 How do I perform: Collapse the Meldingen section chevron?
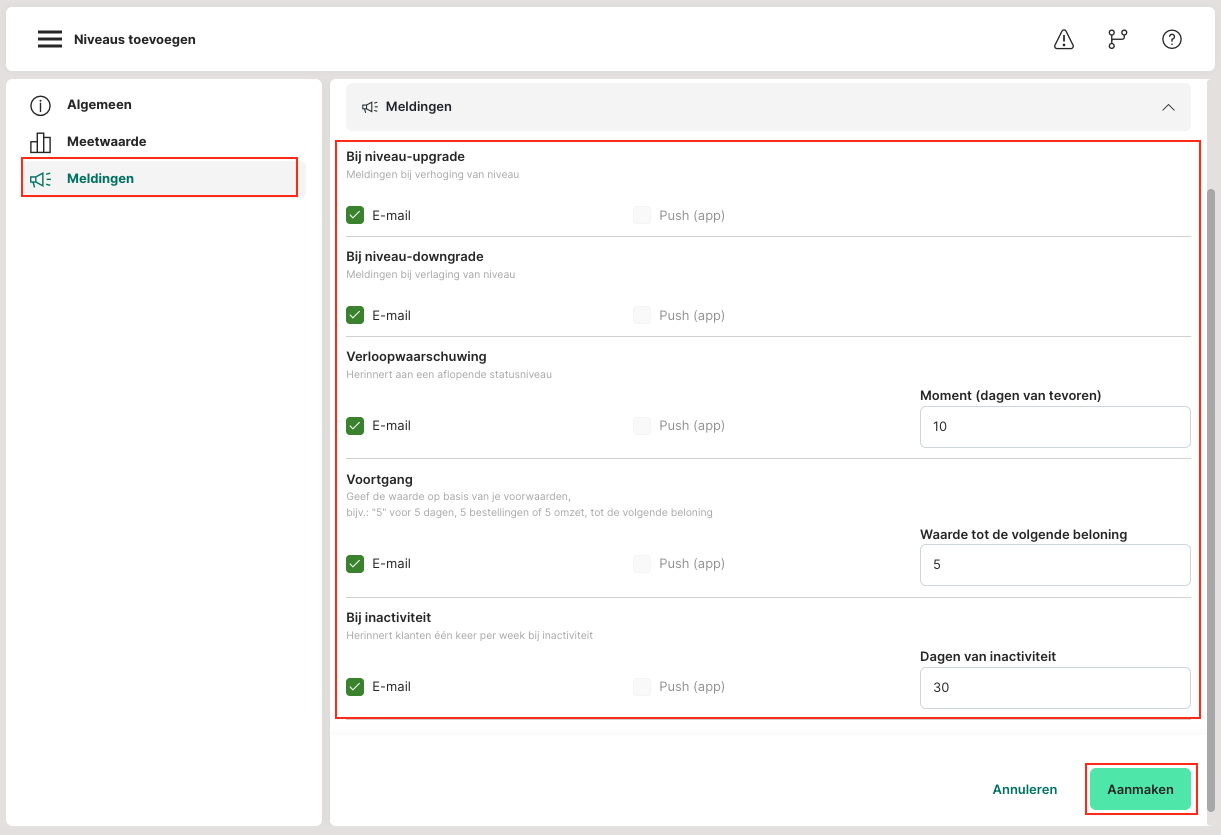[x=1168, y=107]
